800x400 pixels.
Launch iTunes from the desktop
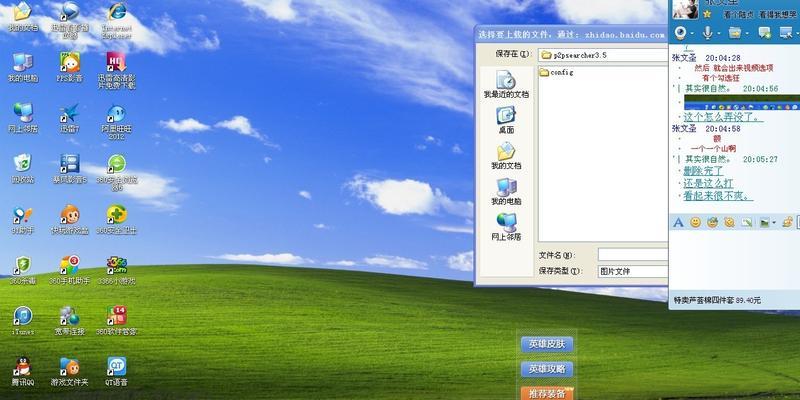tap(22, 320)
